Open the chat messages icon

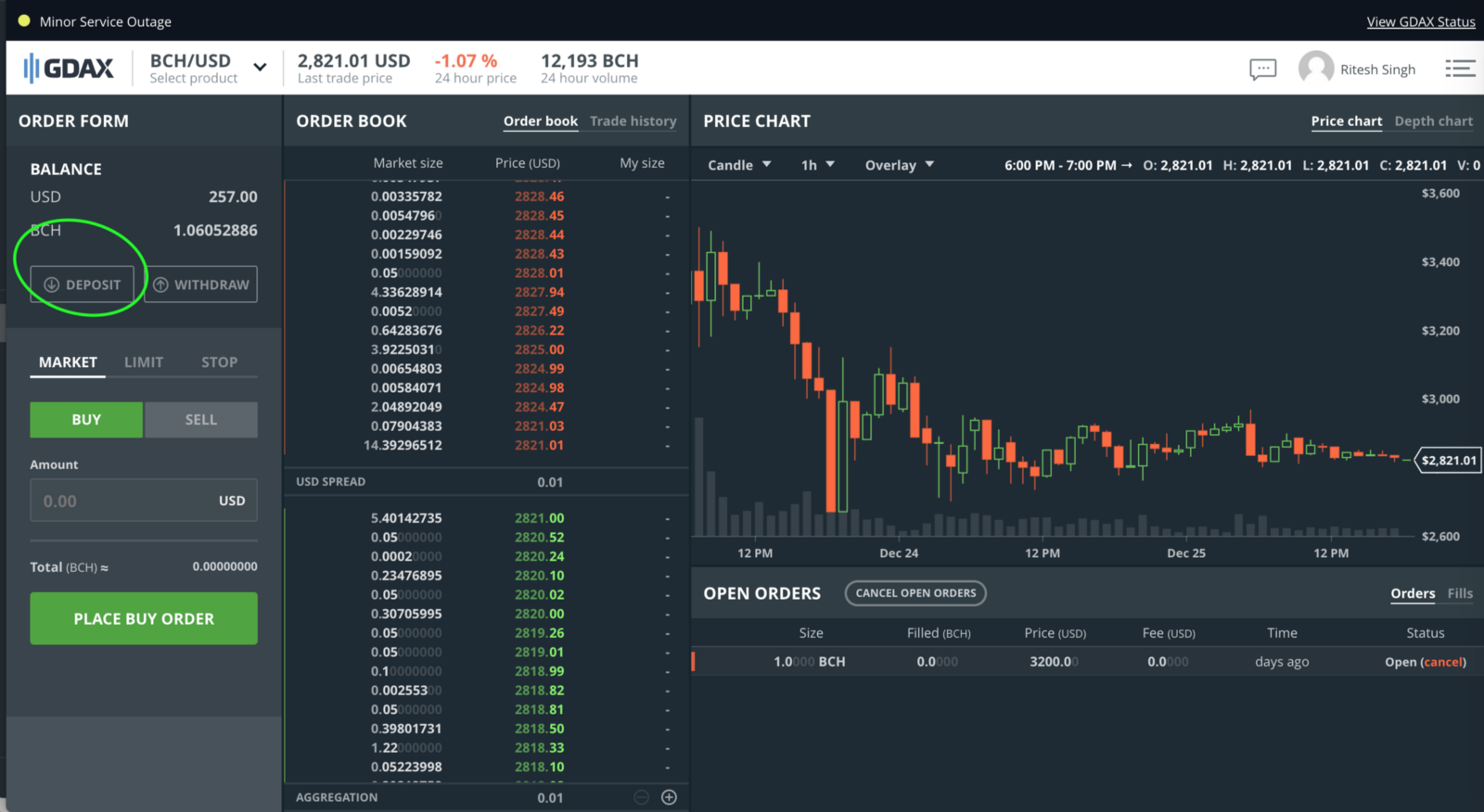(1262, 69)
